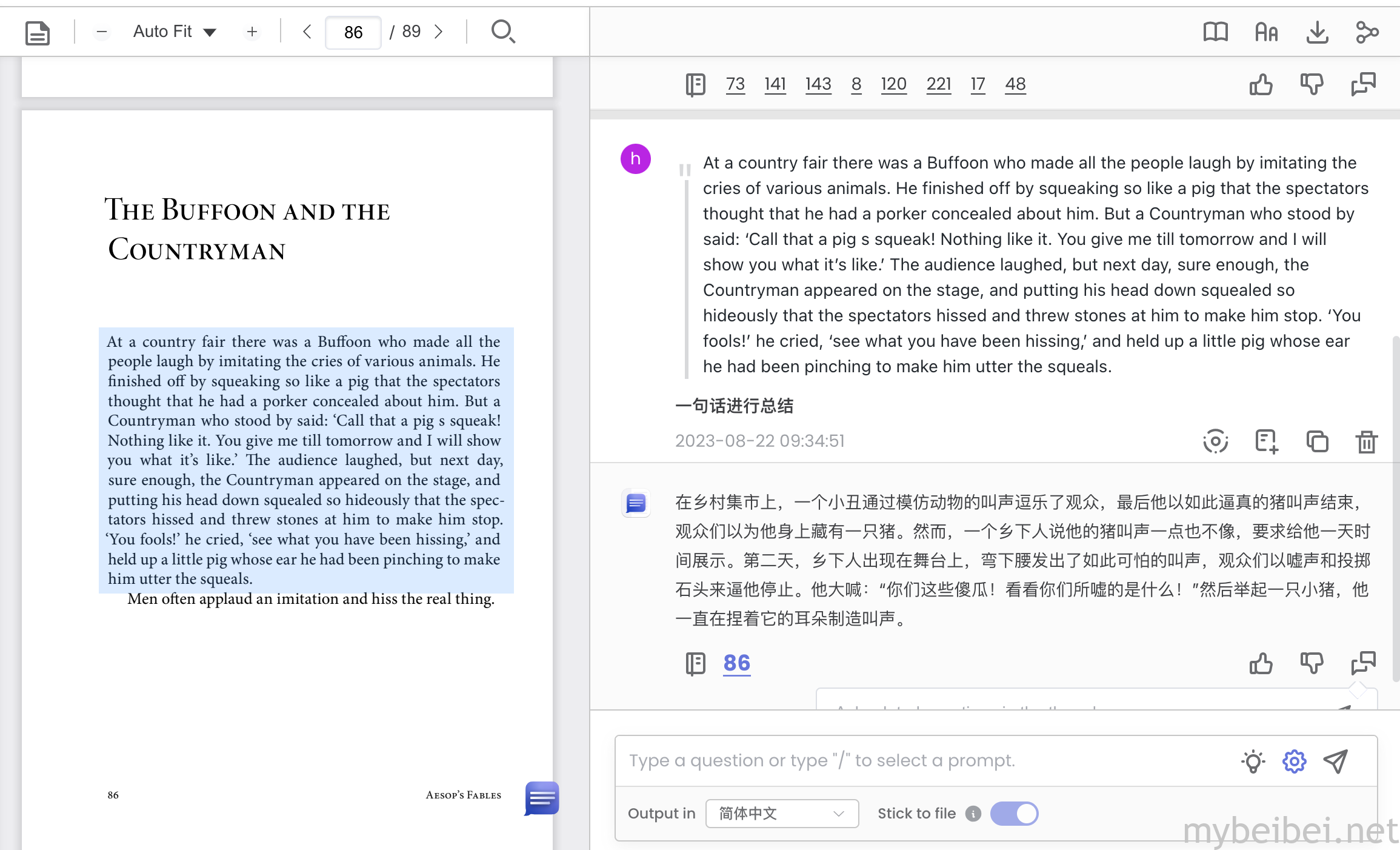This screenshot has height=850, width=1400.
Task: Click the AI assistant avatar beside the Chinese answer
Action: coord(636,503)
